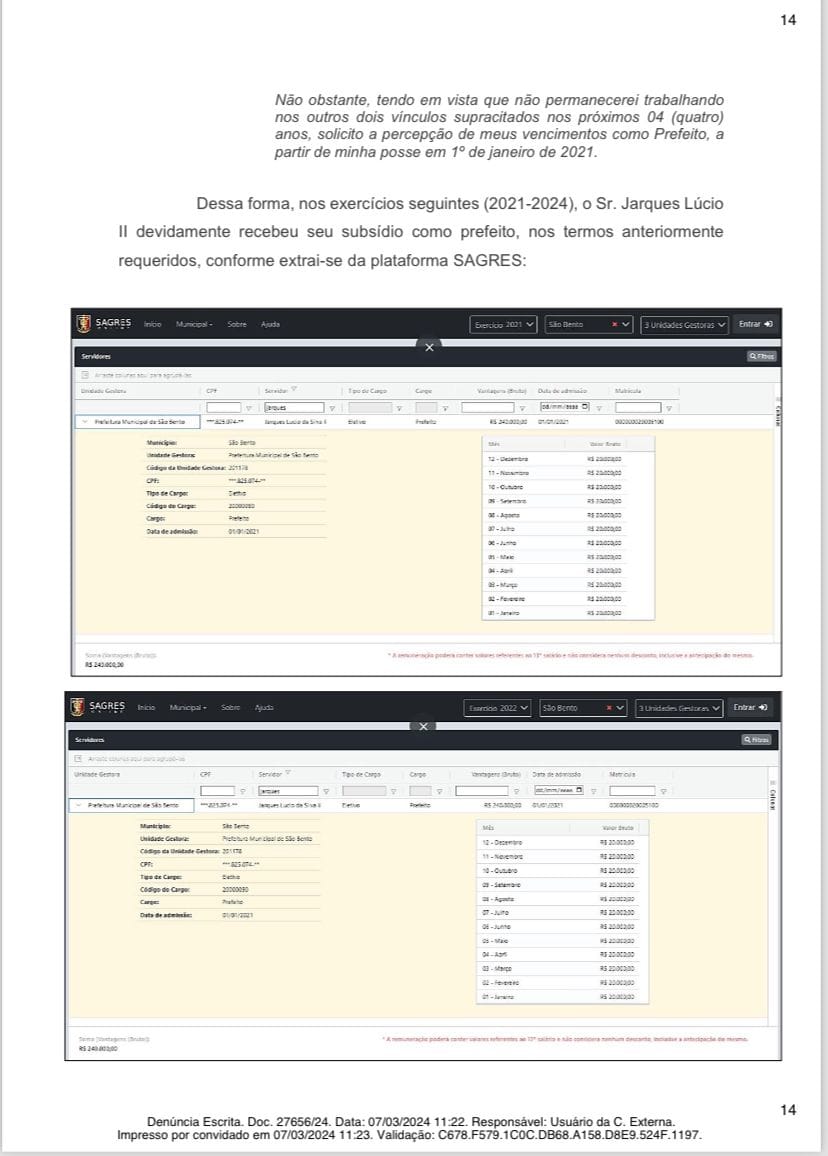Open Exercício 2021 year dropdown
Screen dimensions: 828x1156
click(504, 325)
